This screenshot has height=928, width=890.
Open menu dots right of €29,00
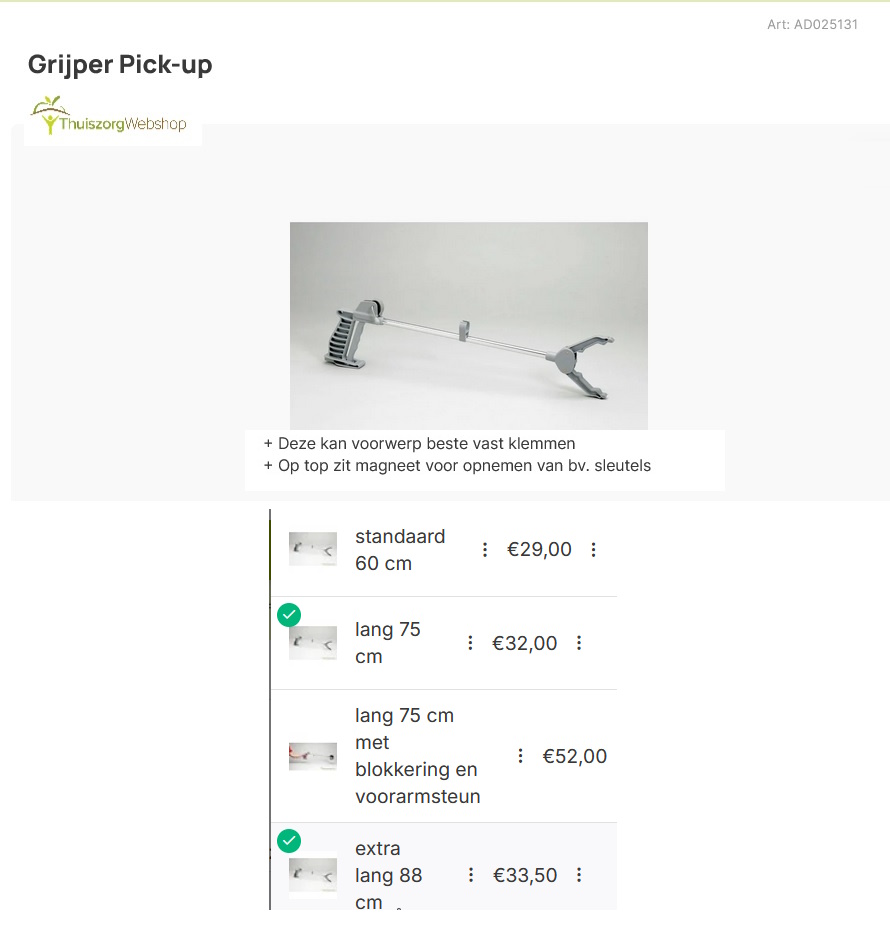click(593, 550)
